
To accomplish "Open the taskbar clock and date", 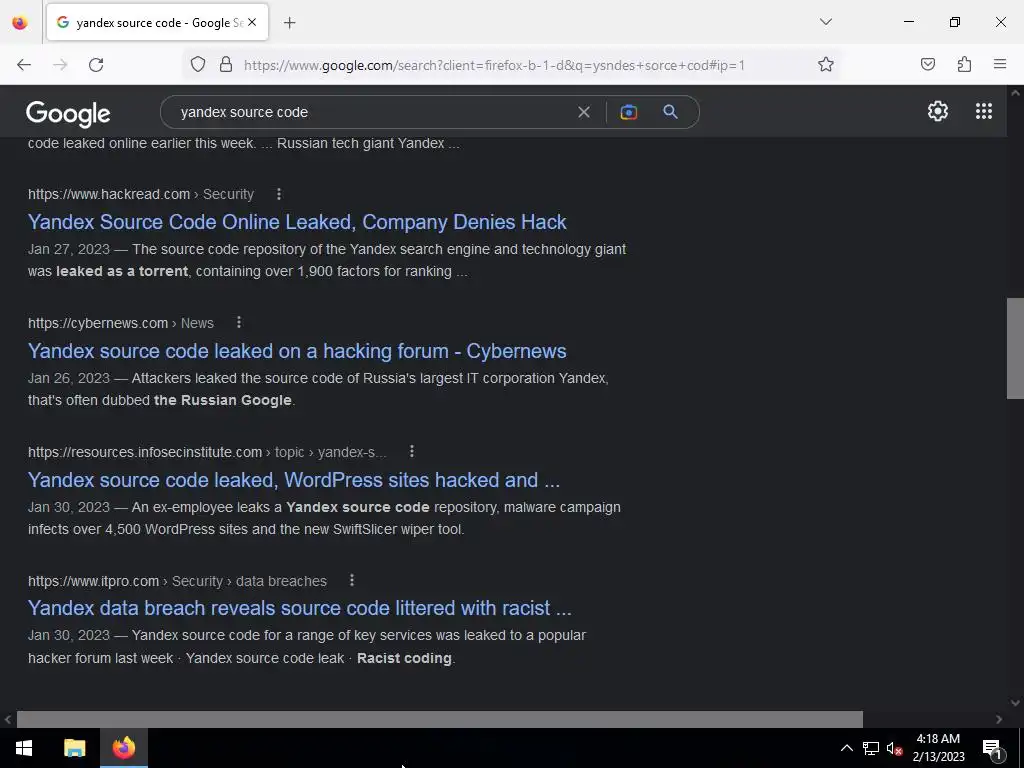I will [938, 748].
